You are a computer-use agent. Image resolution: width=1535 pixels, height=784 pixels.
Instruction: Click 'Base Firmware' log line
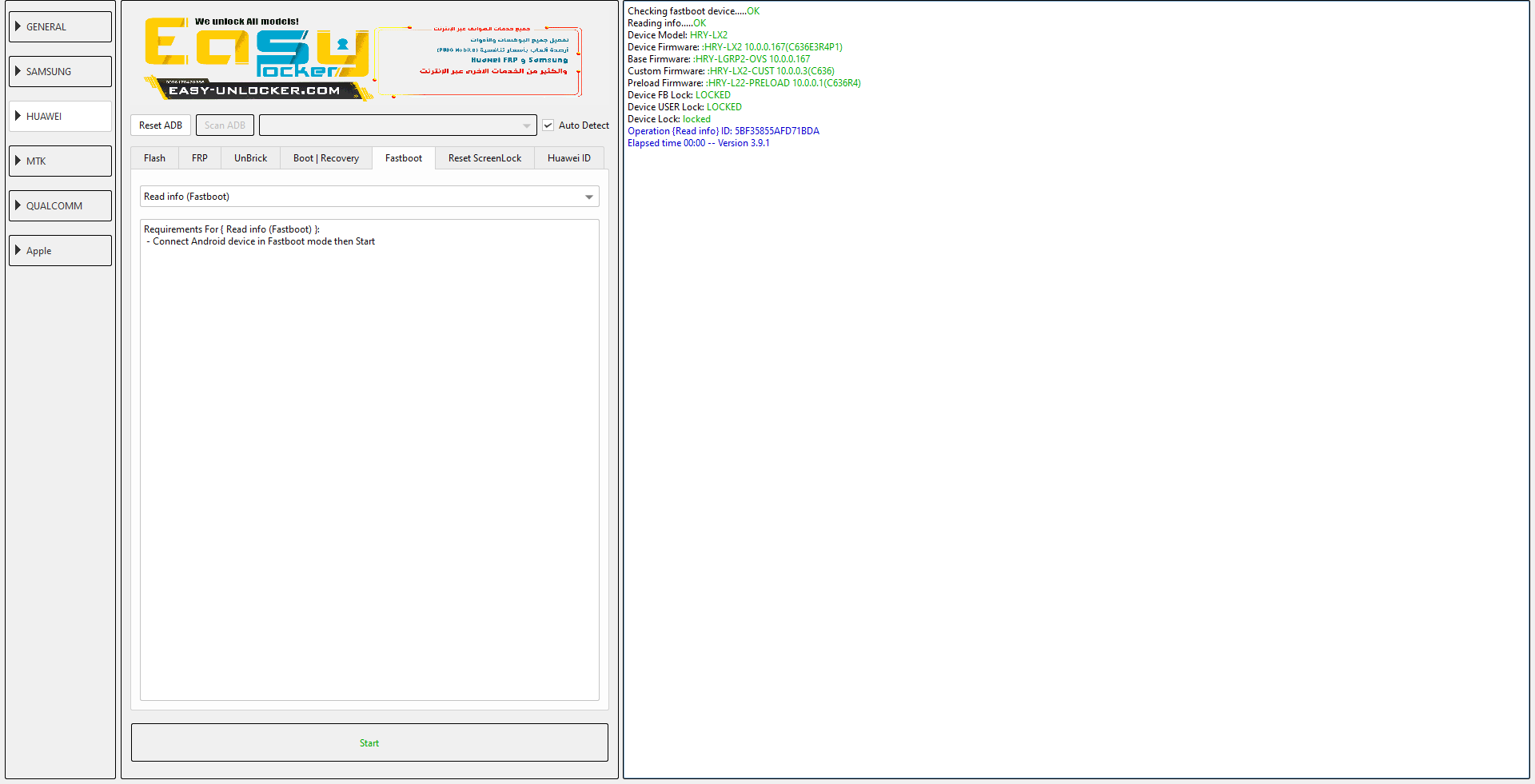719,59
